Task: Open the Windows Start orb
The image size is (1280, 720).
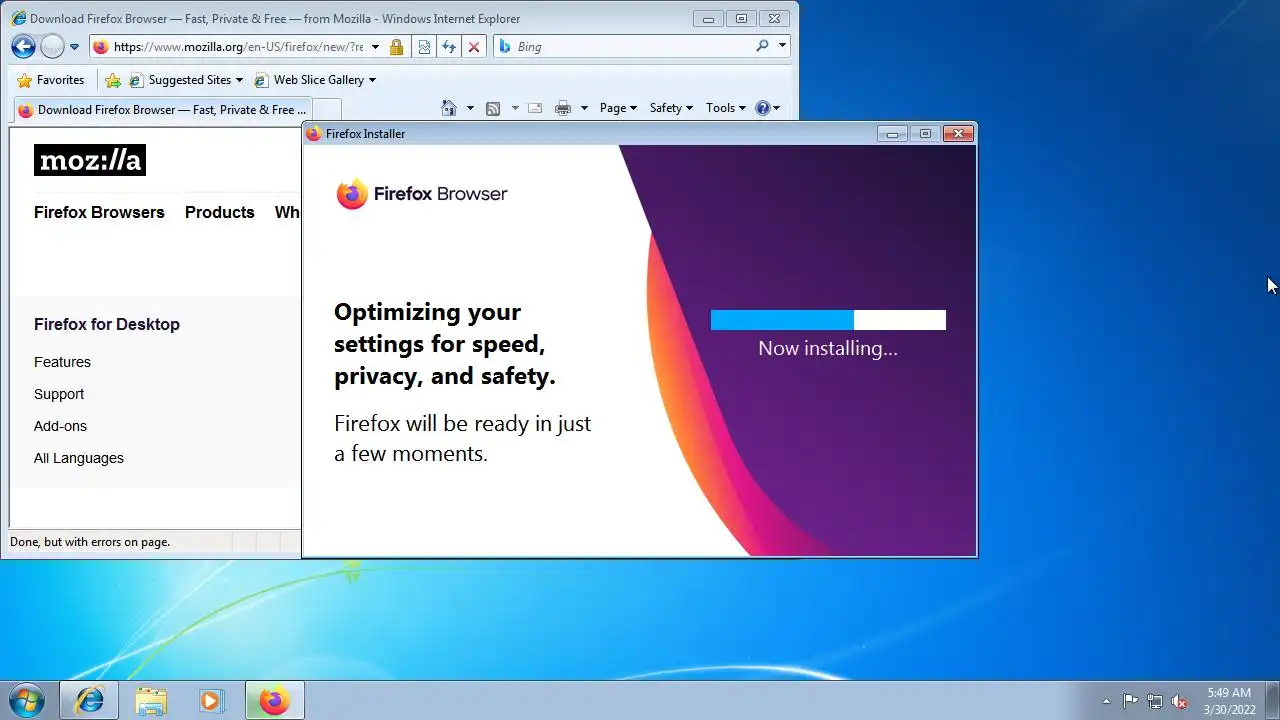Action: 26,700
